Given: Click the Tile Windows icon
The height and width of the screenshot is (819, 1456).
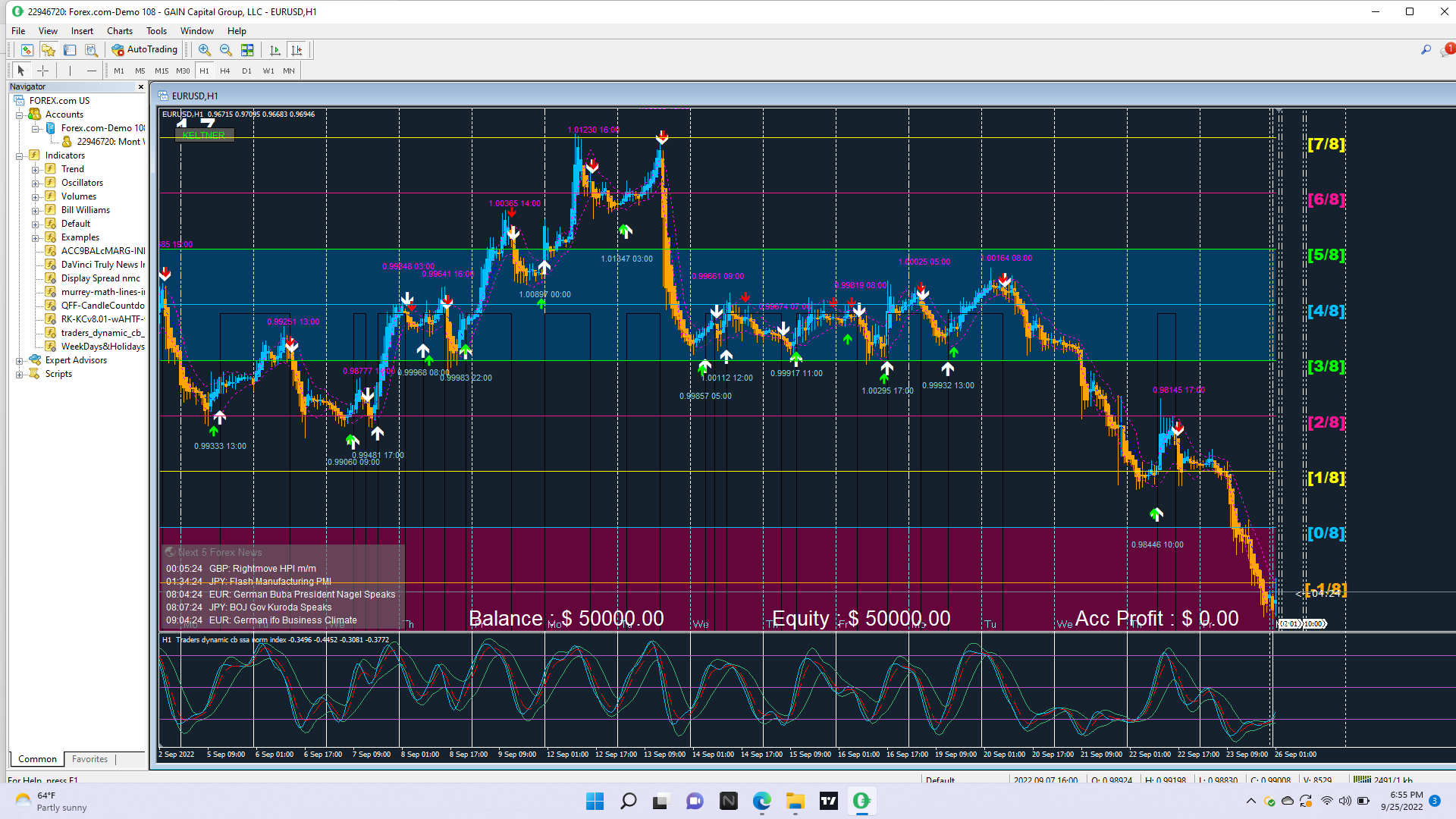Looking at the screenshot, I should 247,50.
